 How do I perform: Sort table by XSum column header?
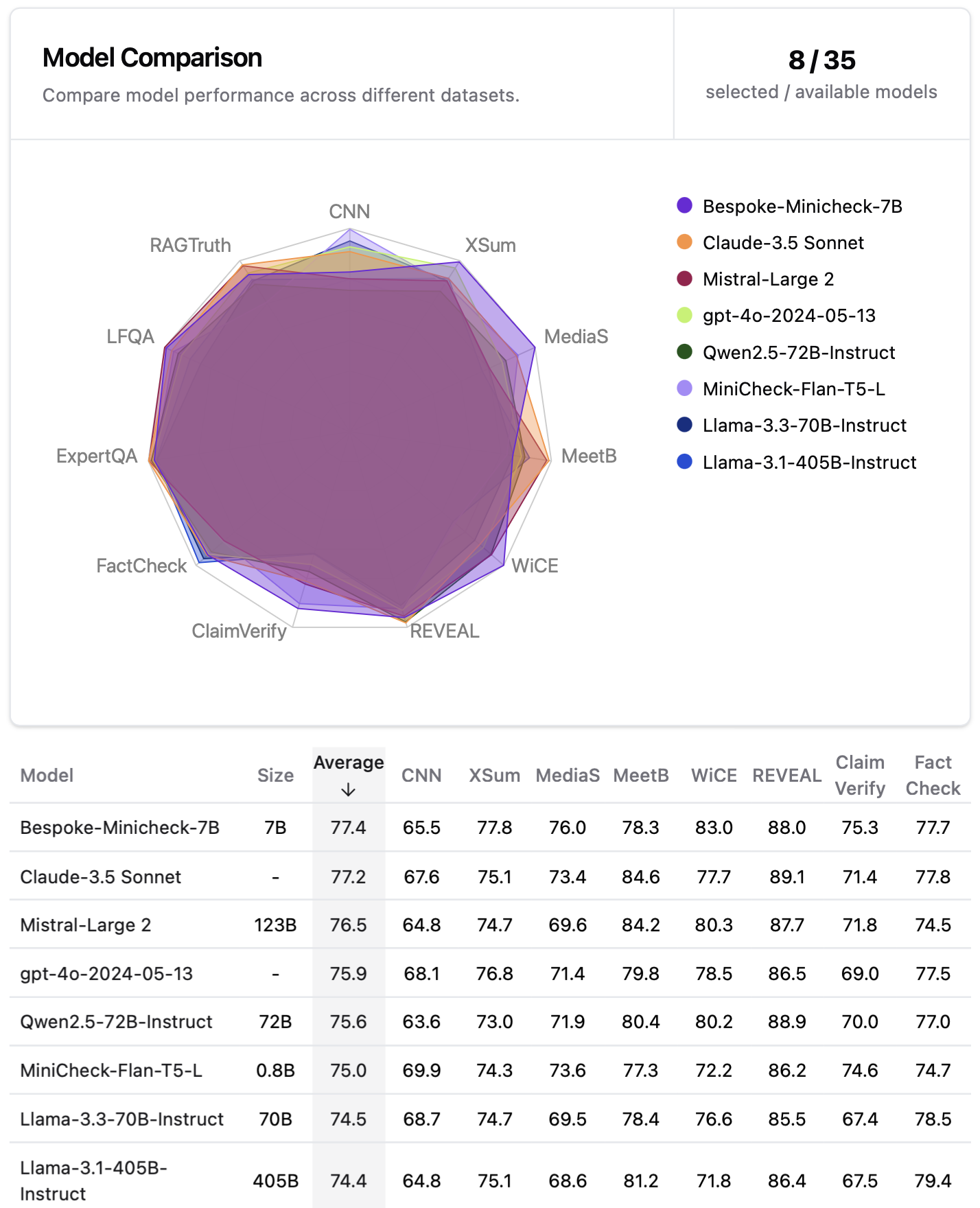[494, 776]
